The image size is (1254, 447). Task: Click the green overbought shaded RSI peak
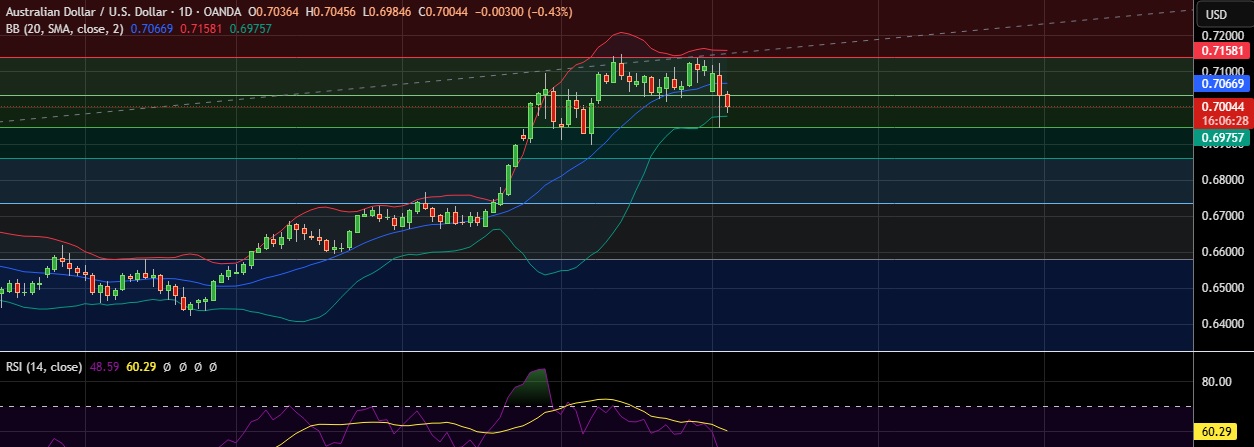coord(539,388)
